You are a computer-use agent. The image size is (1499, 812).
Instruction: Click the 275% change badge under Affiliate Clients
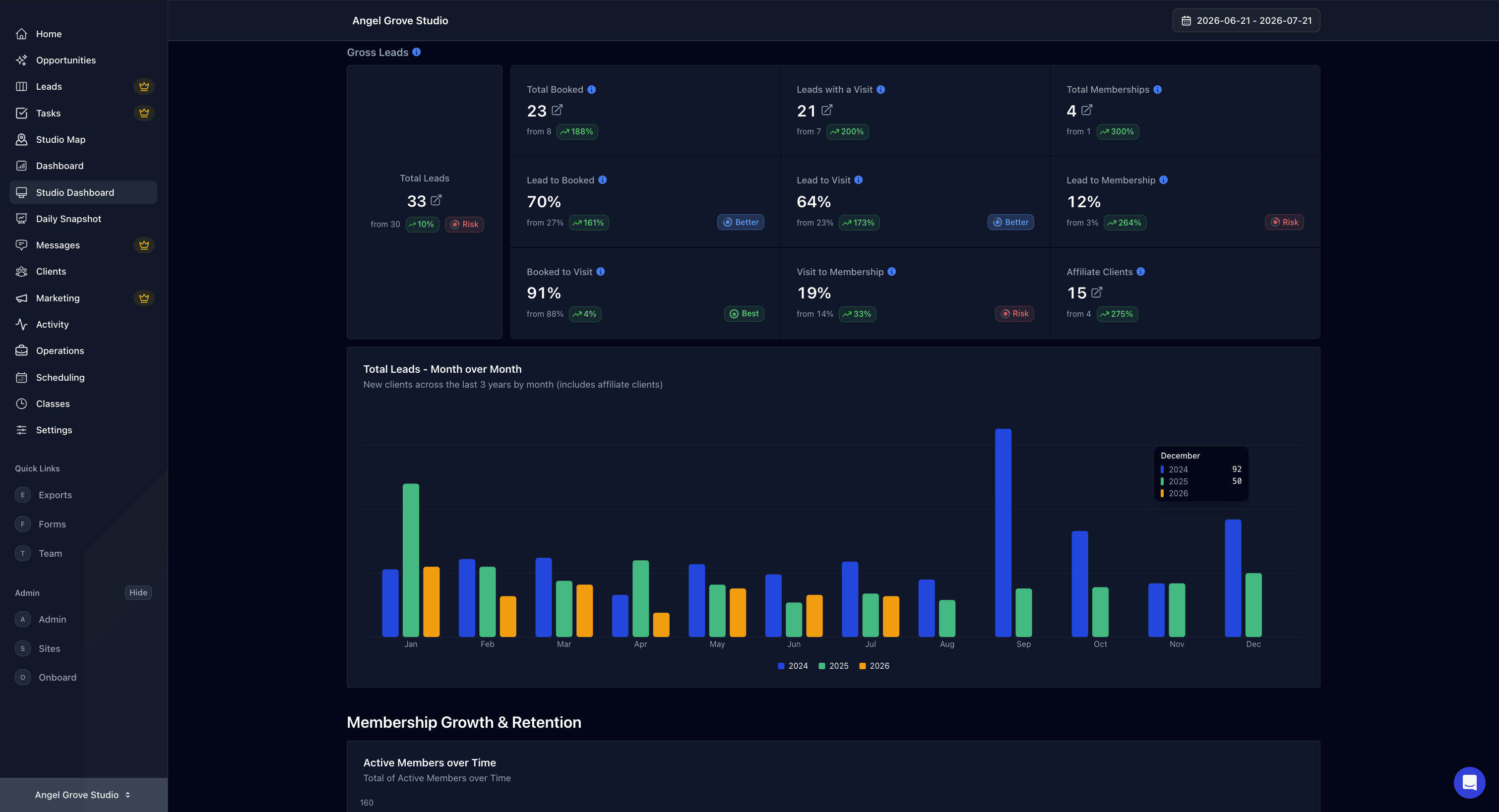coord(1117,314)
